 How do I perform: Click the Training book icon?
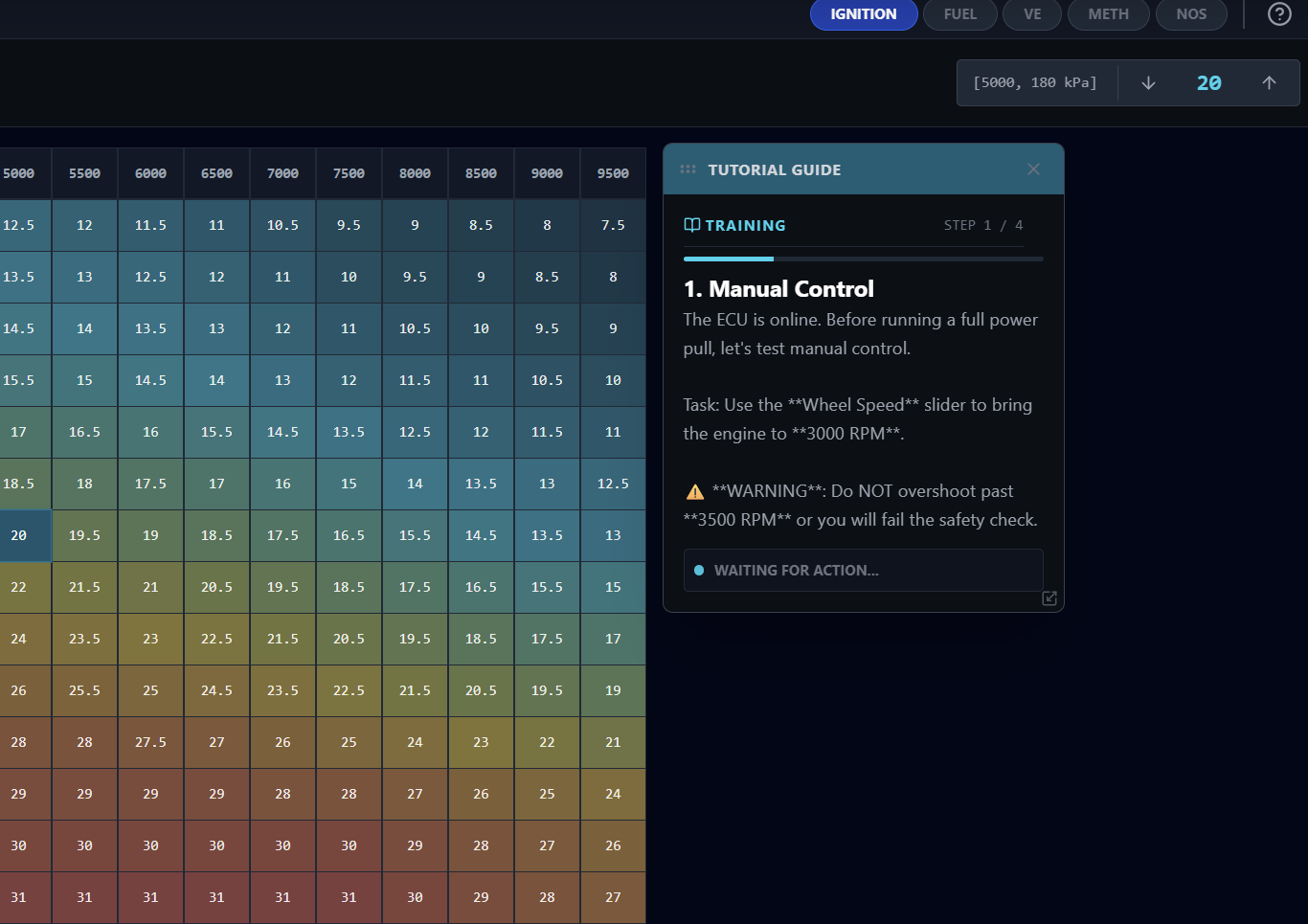pos(691,225)
